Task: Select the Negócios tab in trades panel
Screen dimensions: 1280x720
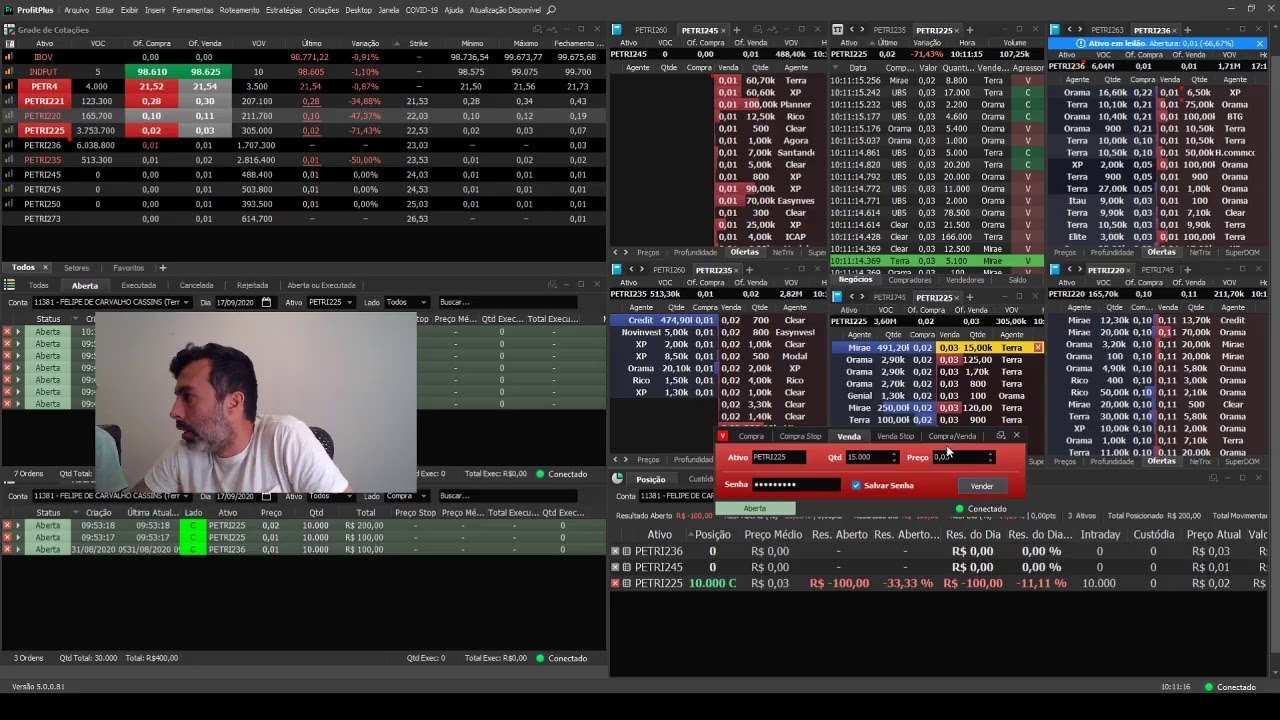Action: (x=855, y=280)
